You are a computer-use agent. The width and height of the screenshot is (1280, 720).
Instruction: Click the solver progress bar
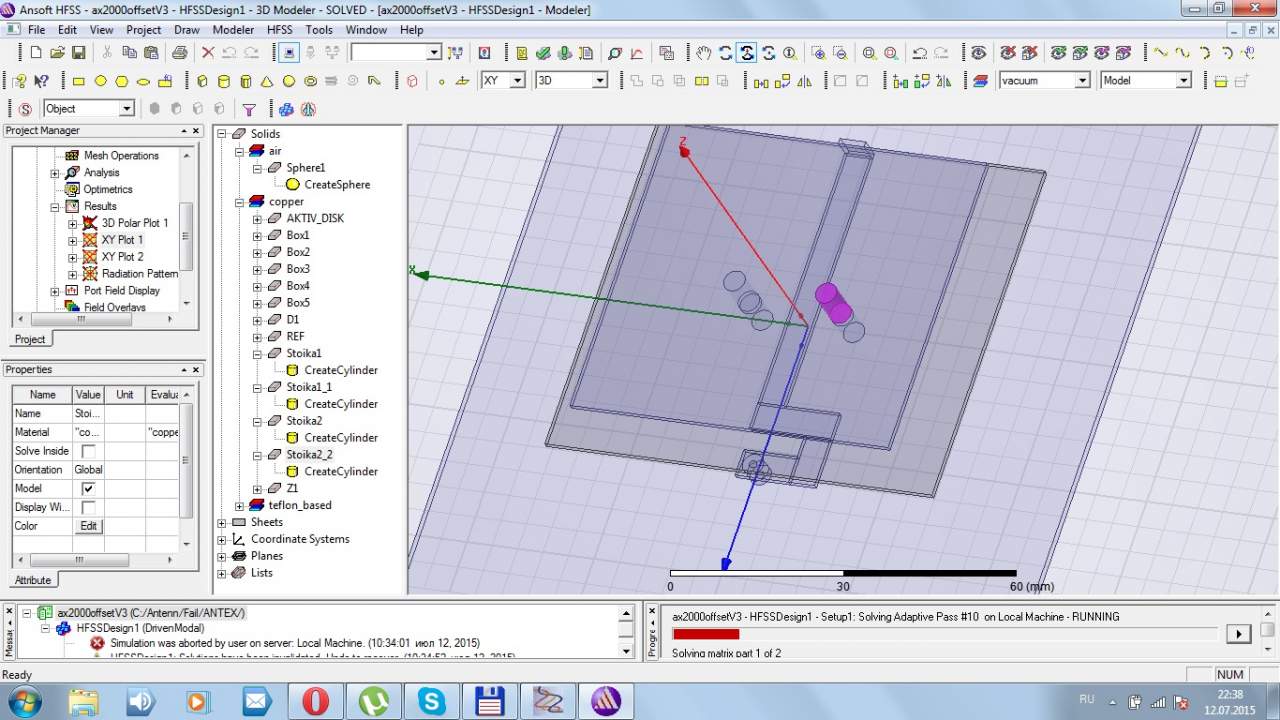pyautogui.click(x=944, y=634)
